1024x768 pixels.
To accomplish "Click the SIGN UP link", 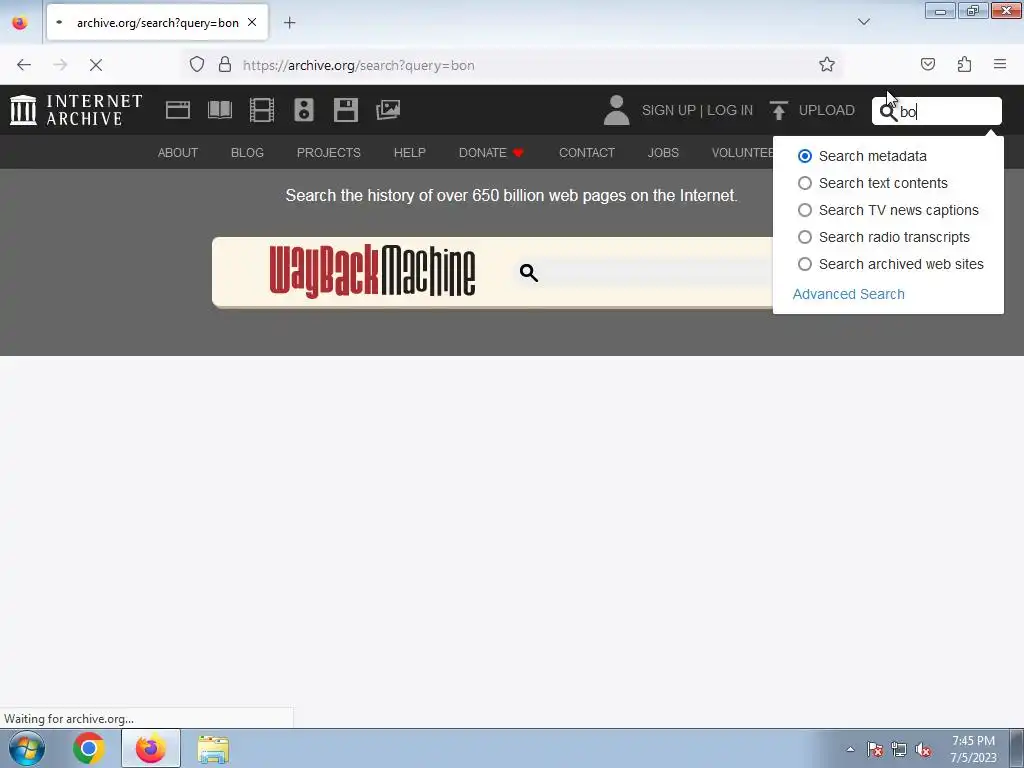I will click(x=669, y=110).
